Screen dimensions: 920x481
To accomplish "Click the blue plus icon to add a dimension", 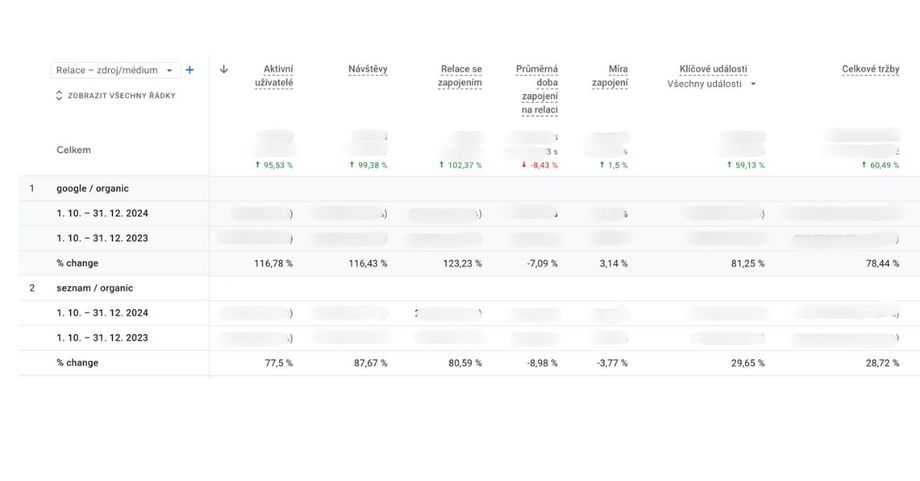I will [x=190, y=70].
